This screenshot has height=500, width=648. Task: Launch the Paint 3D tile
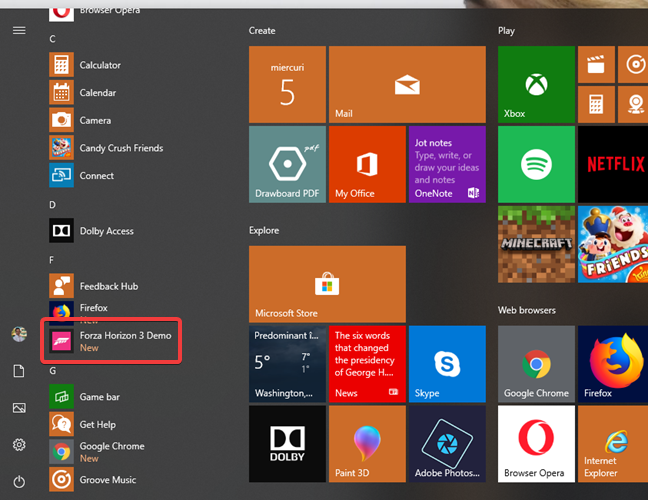pyautogui.click(x=367, y=443)
